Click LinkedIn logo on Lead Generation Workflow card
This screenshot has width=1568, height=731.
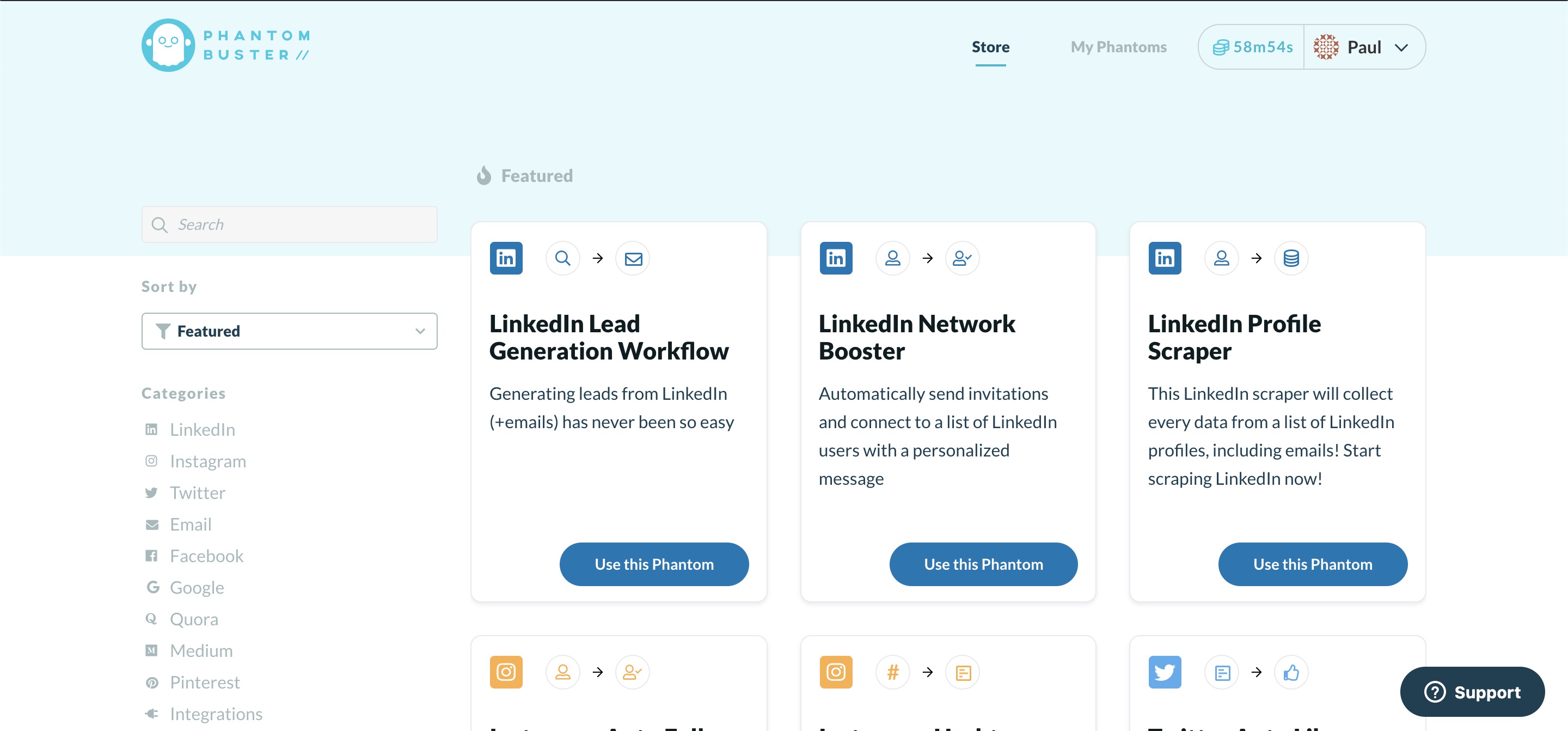[506, 258]
